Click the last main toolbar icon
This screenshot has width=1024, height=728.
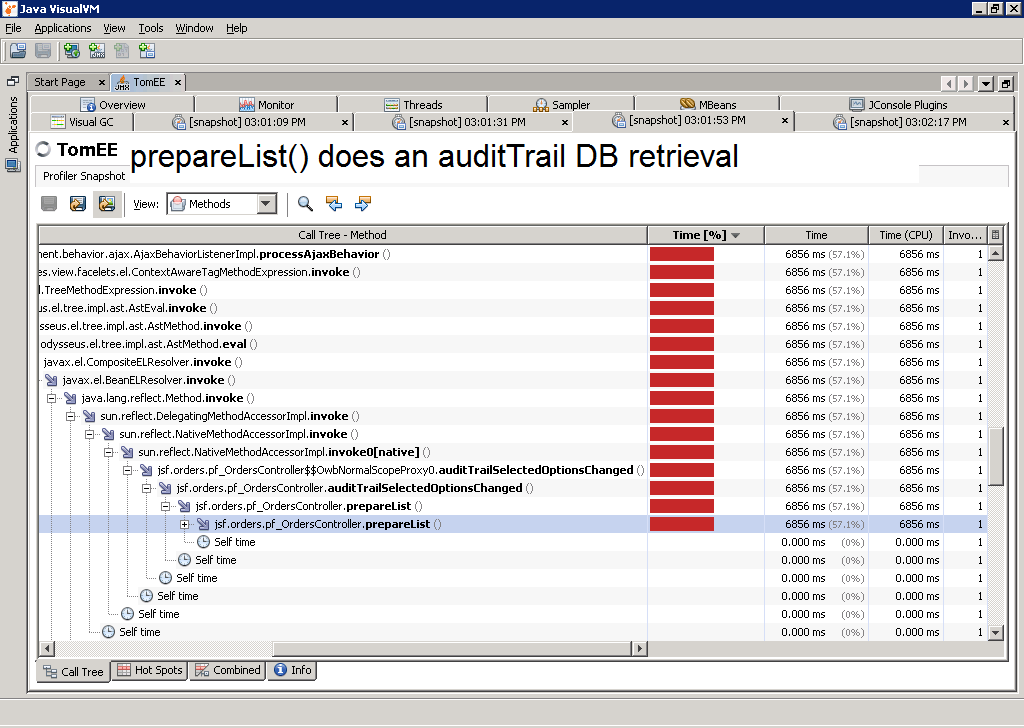147,51
